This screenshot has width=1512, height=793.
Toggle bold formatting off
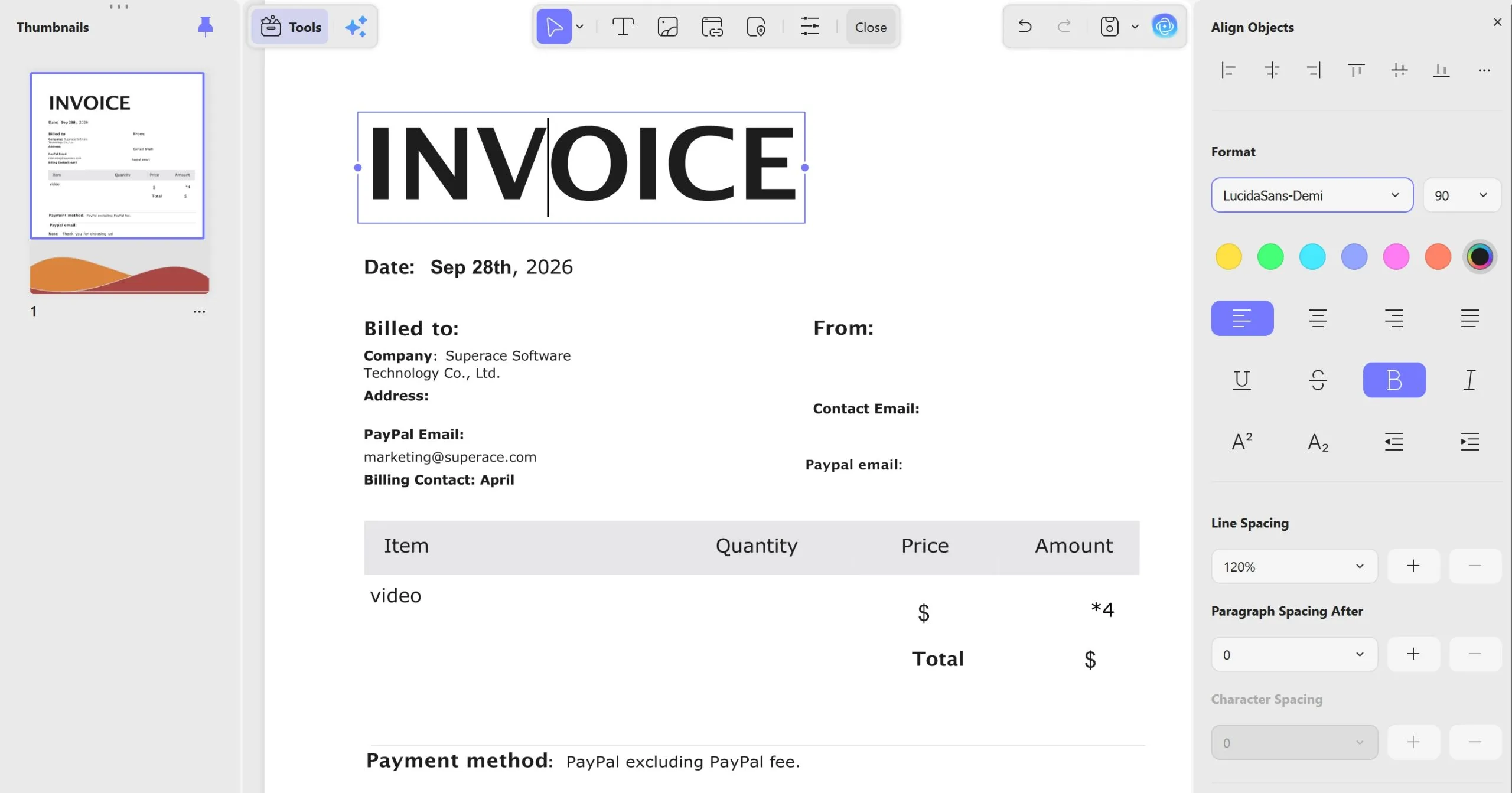click(1394, 380)
